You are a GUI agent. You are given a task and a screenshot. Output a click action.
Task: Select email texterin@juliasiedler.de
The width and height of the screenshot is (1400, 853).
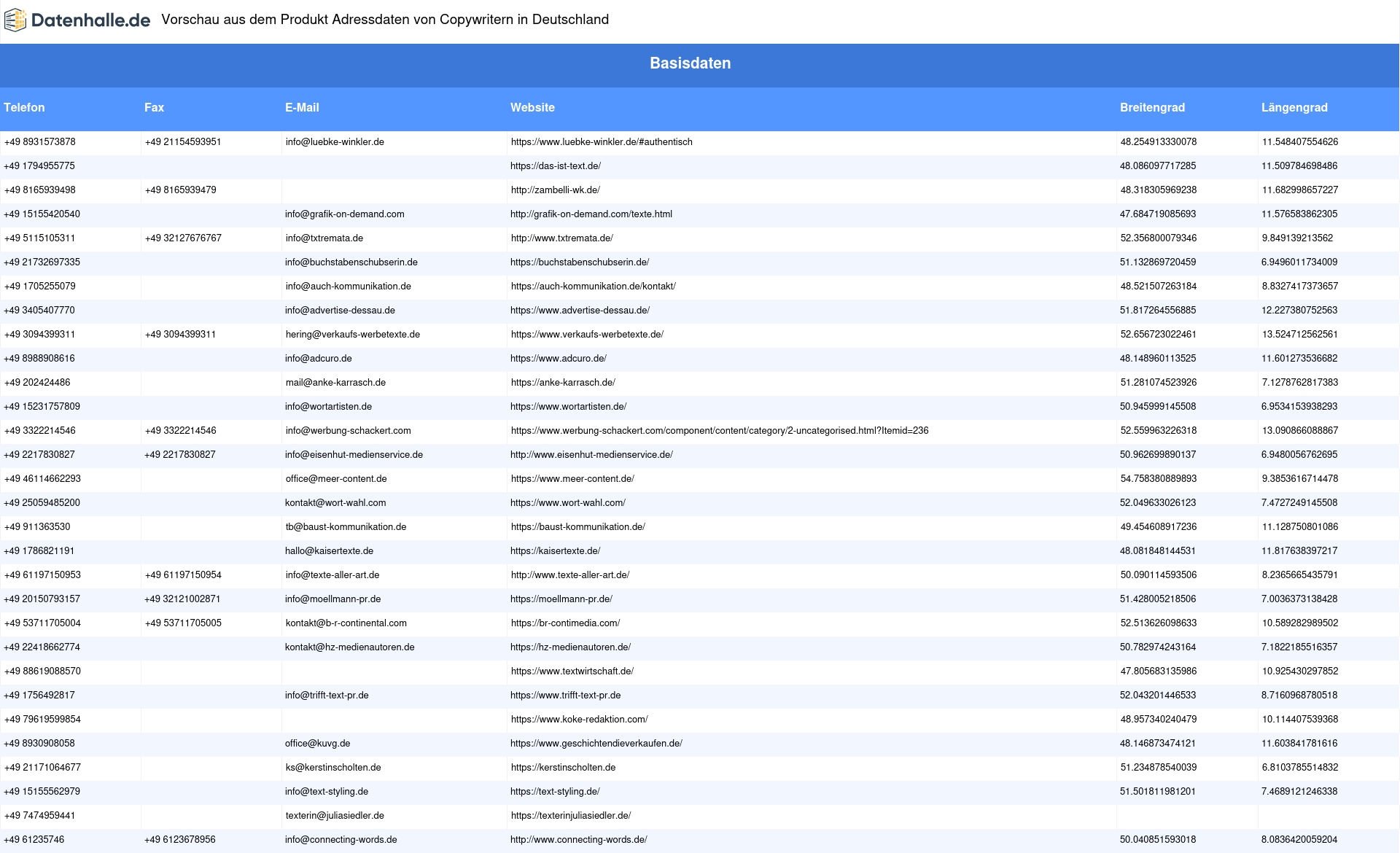335,816
